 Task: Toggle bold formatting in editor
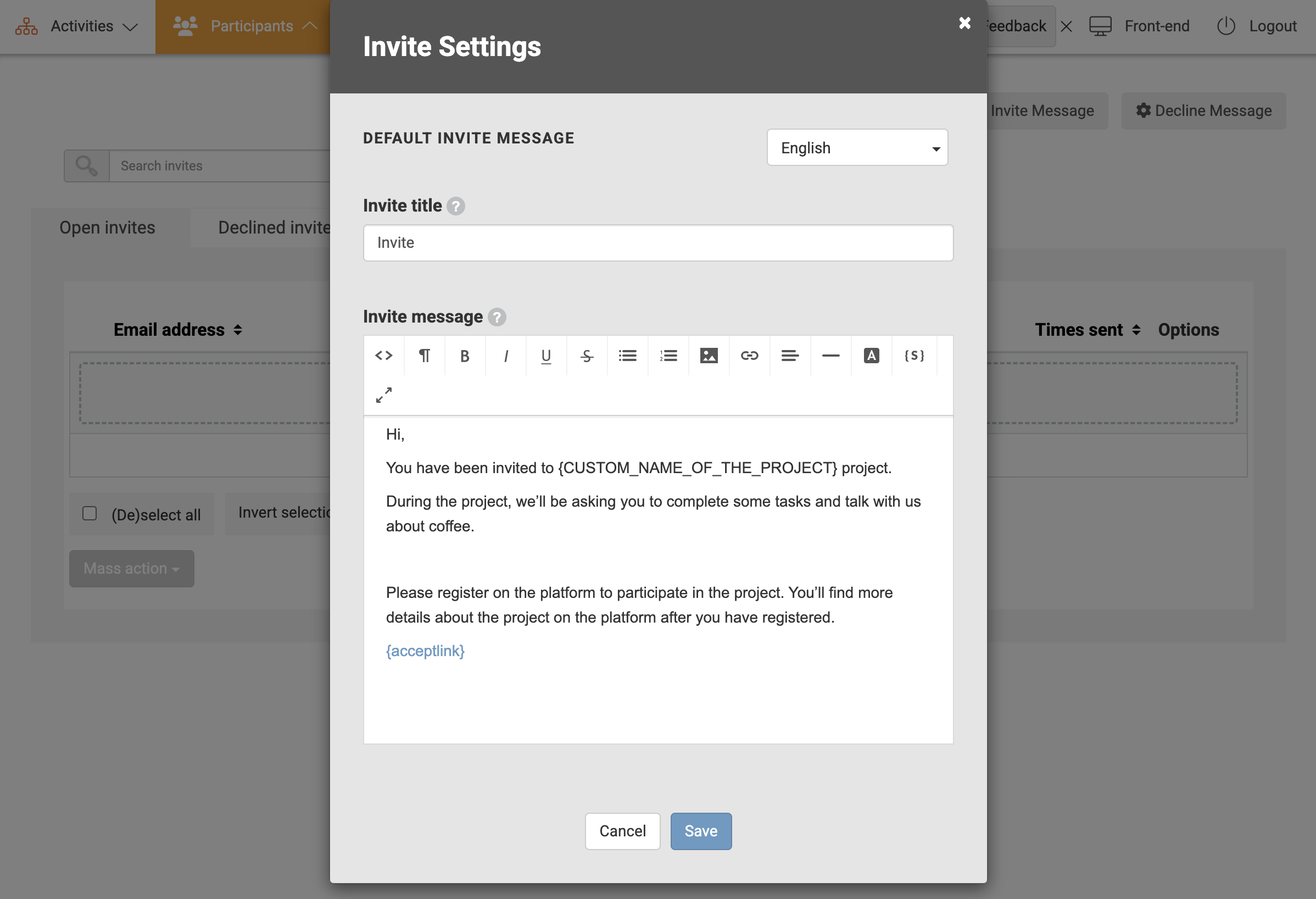click(464, 356)
